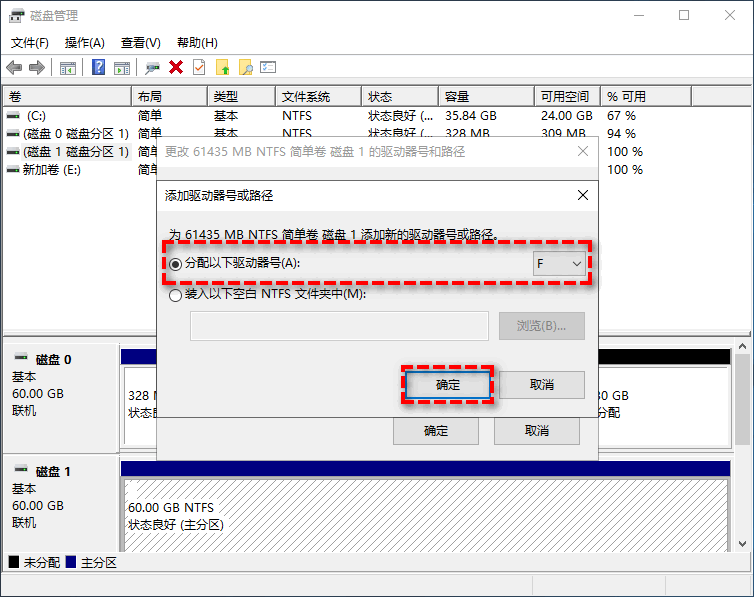Click the highlighted 确定 button
754x597 pixels.
tap(448, 384)
